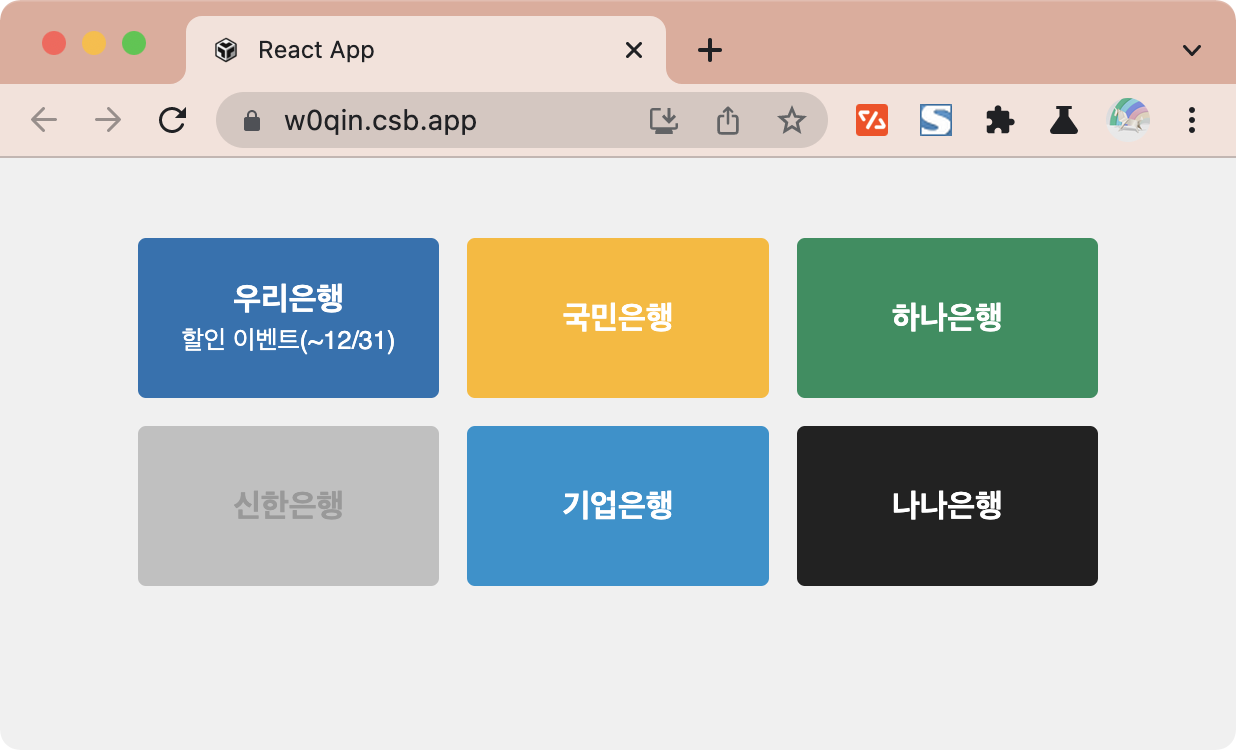
Task: Select the 우리은행 card
Action: pyautogui.click(x=288, y=318)
